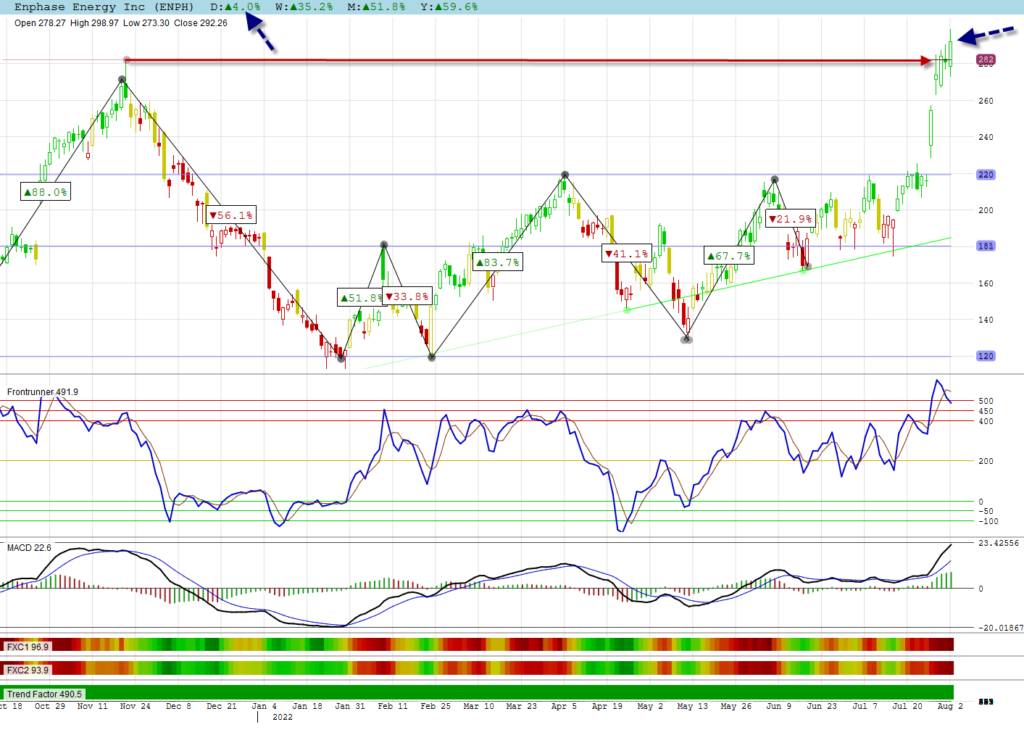Viewport: 1024px width, 735px height.
Task: Click the Enphase Energy Inc (ENPH) chart title
Action: 104,7
